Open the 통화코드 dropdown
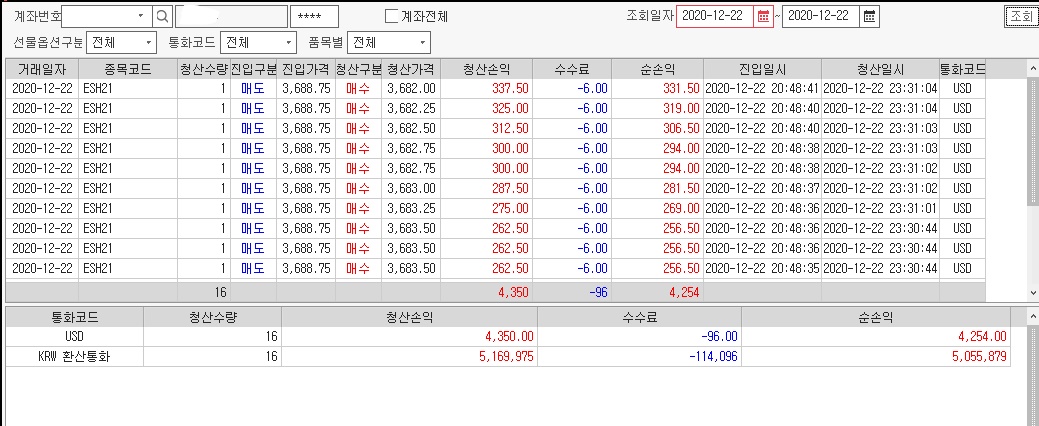1039x426 pixels. click(288, 43)
